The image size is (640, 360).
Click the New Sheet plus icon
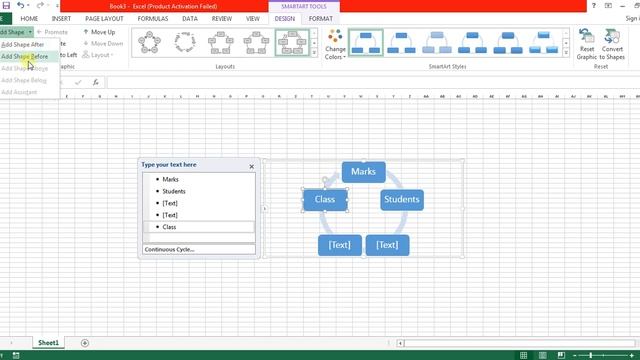[x=85, y=343]
